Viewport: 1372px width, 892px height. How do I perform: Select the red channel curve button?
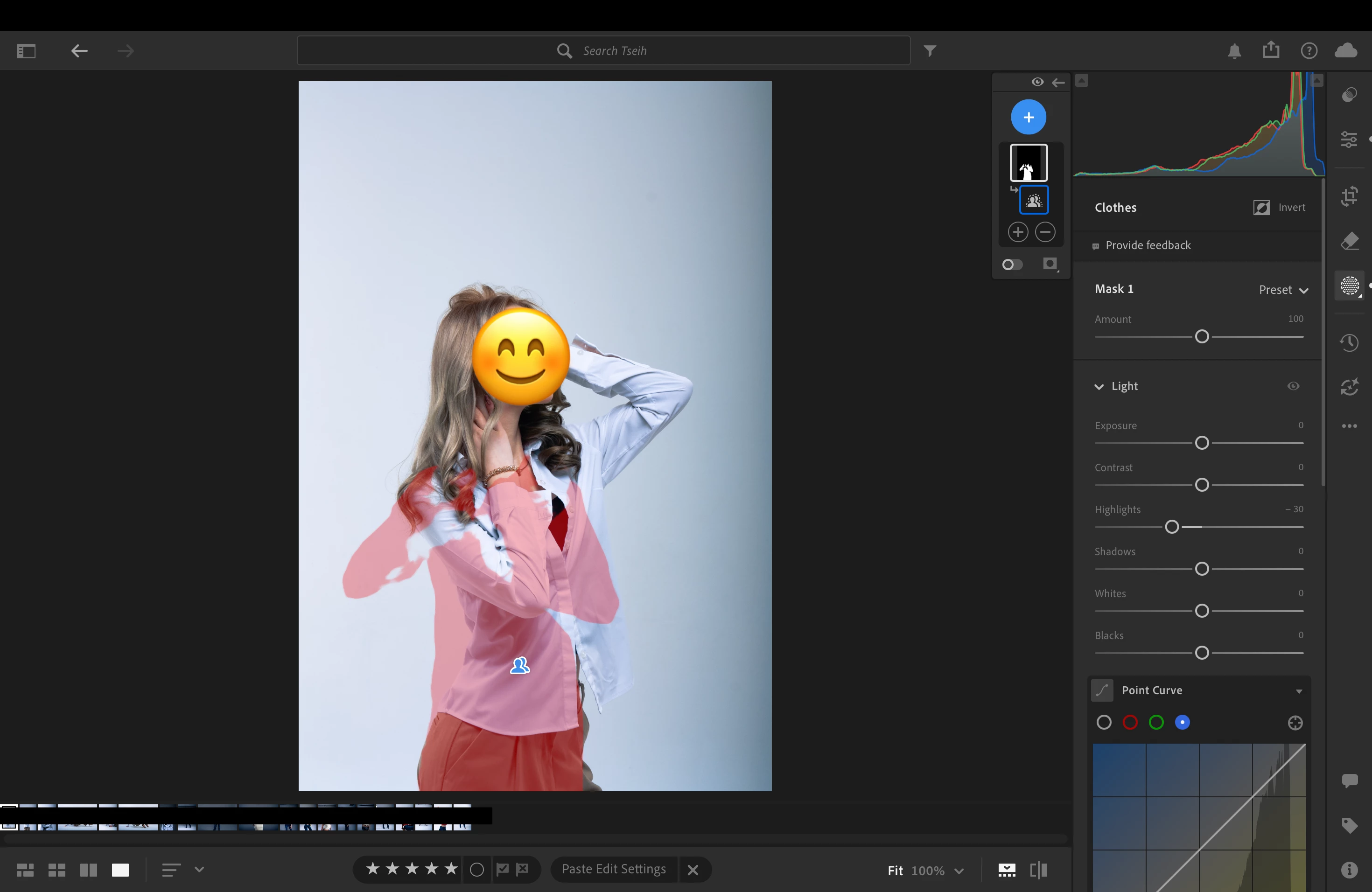coord(1130,723)
